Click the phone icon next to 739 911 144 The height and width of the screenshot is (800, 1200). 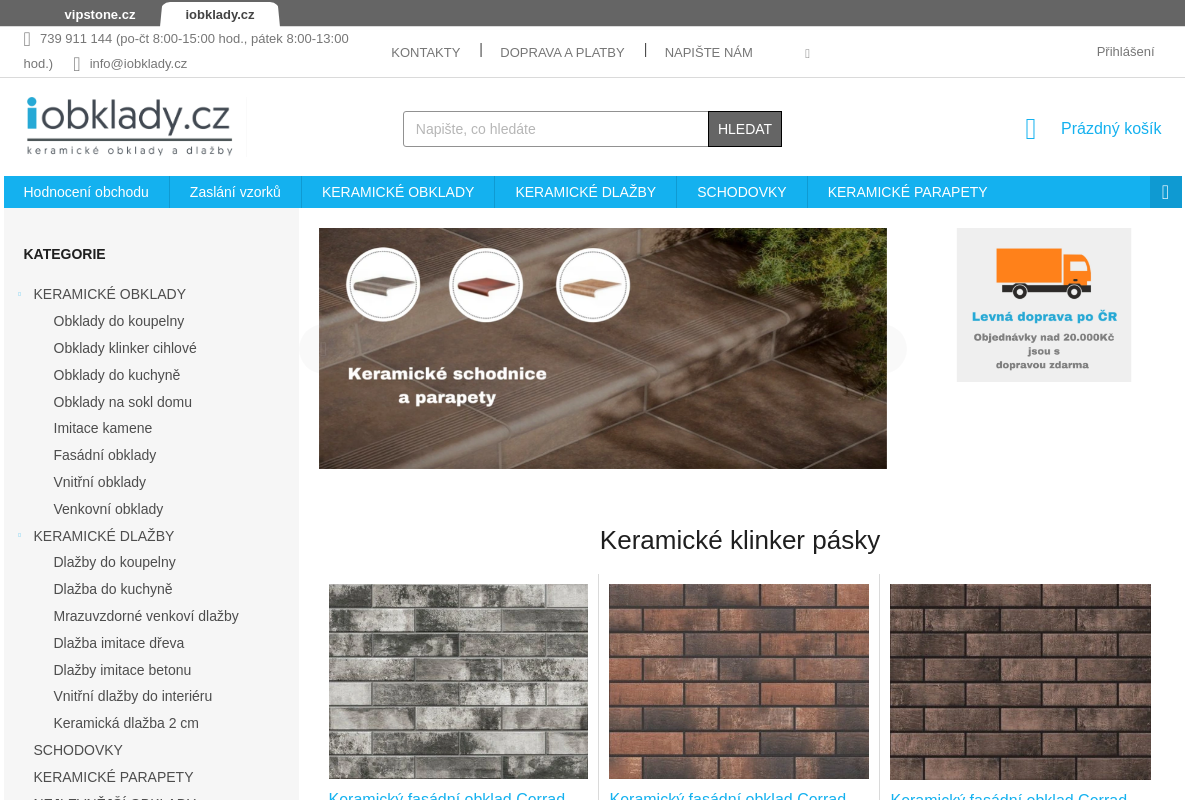(x=26, y=38)
